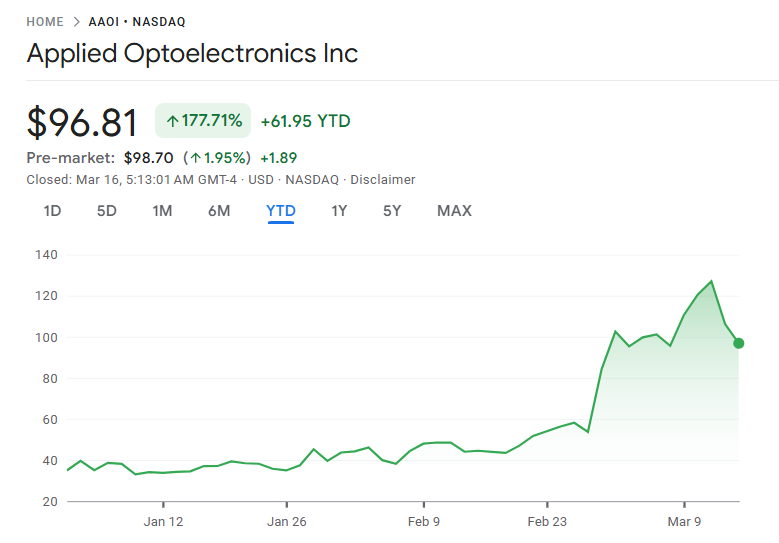Click the AAOI • NASDAQ breadcrumb
The image size is (779, 543).
point(137,22)
